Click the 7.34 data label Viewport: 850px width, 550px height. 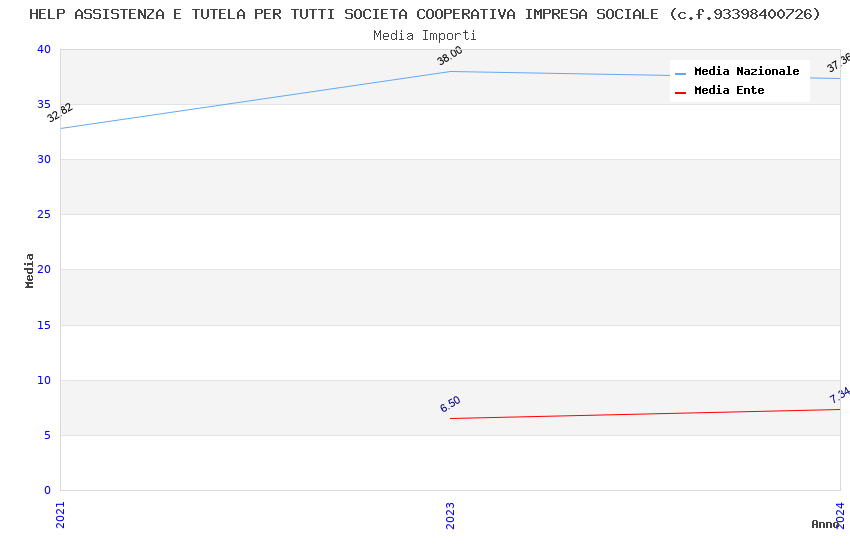point(839,395)
